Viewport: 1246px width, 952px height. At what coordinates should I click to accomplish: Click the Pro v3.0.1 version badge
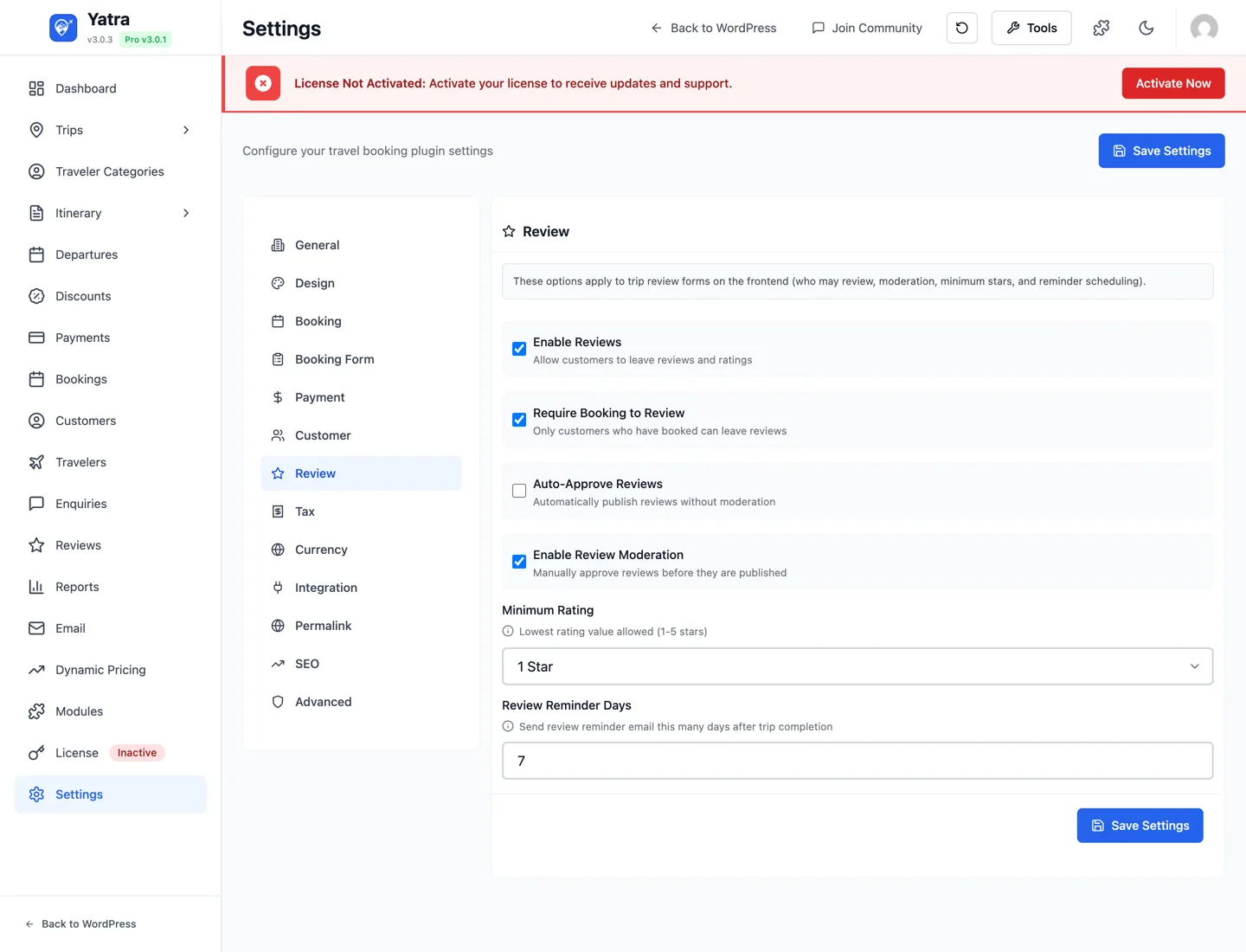point(145,40)
